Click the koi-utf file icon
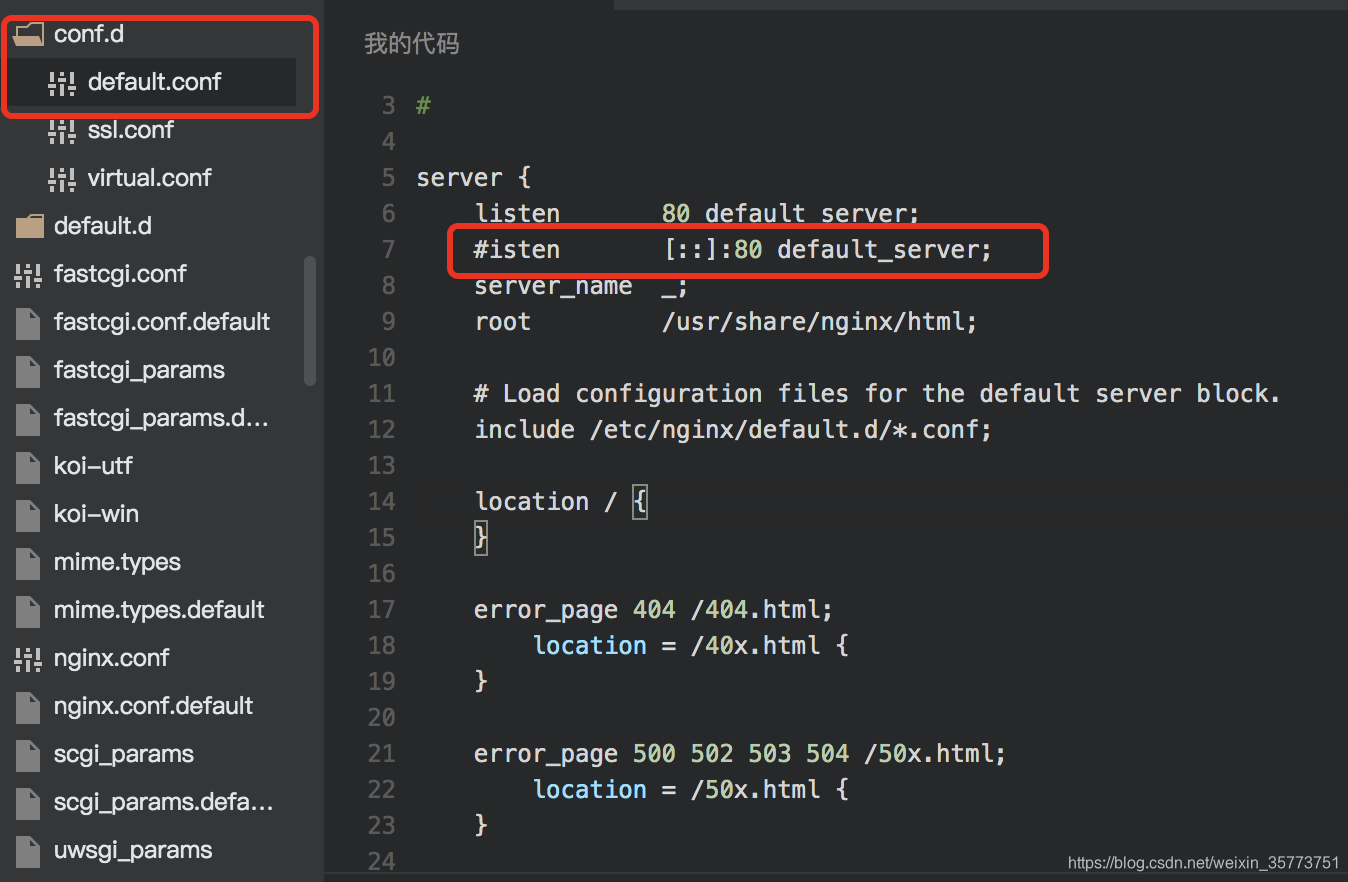The width and height of the screenshot is (1348, 882). (28, 466)
